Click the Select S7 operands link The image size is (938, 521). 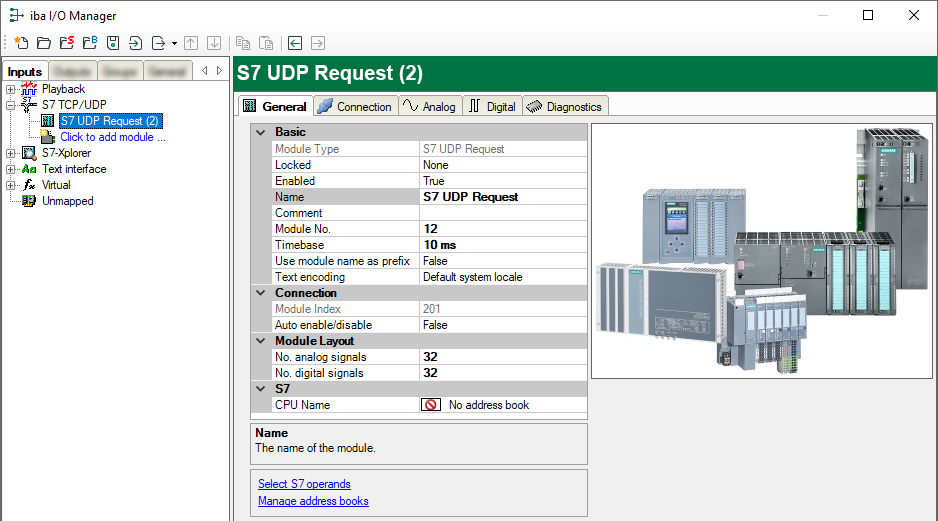click(304, 484)
